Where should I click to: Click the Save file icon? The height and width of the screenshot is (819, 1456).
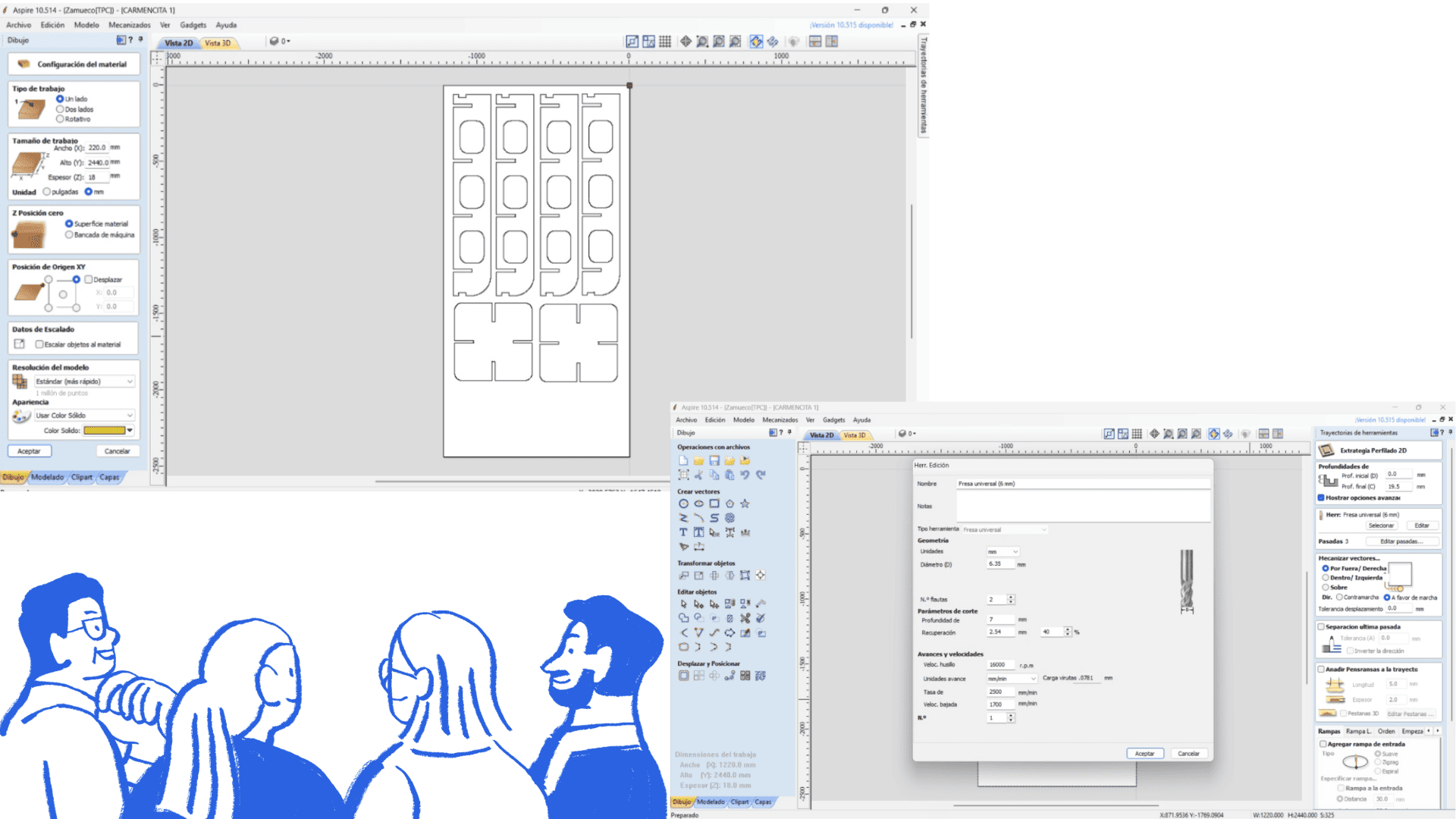[714, 461]
